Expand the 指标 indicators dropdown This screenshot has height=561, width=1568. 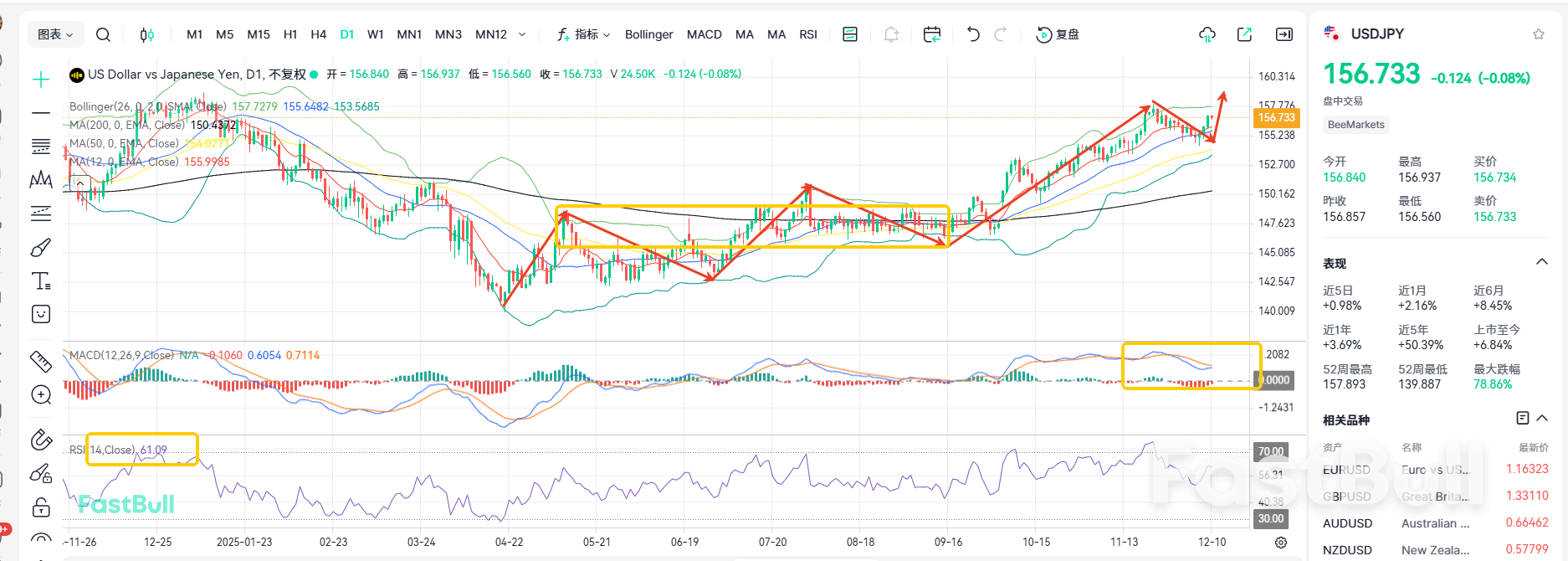point(584,34)
